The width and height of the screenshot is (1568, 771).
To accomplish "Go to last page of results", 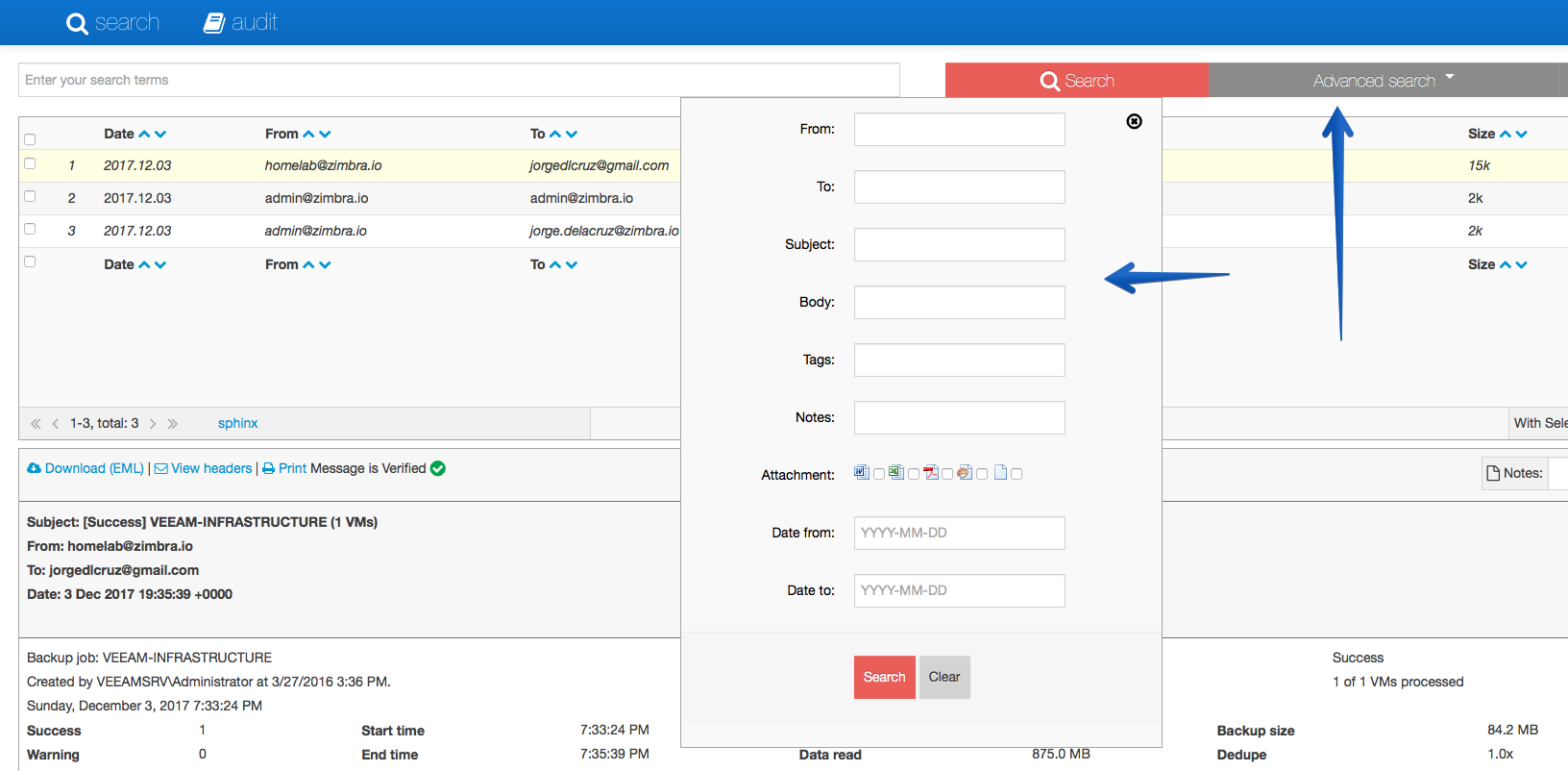I will [173, 424].
